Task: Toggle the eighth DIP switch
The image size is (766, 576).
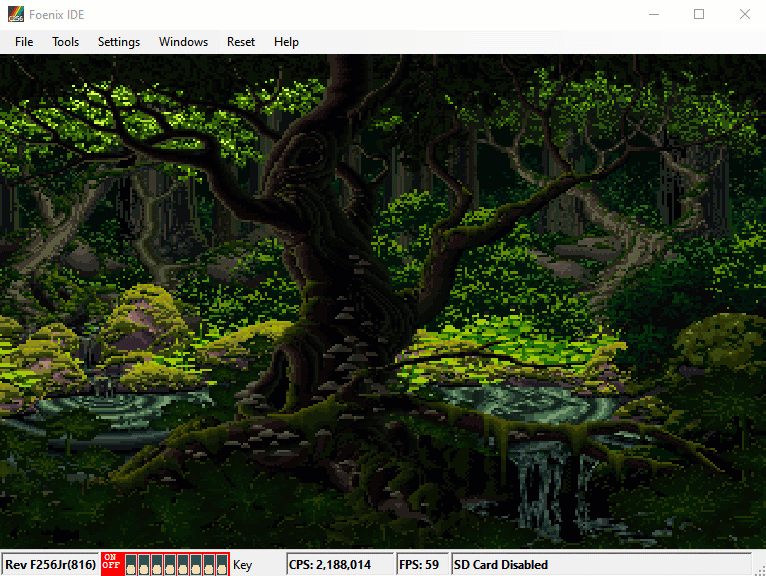Action: pos(222,564)
